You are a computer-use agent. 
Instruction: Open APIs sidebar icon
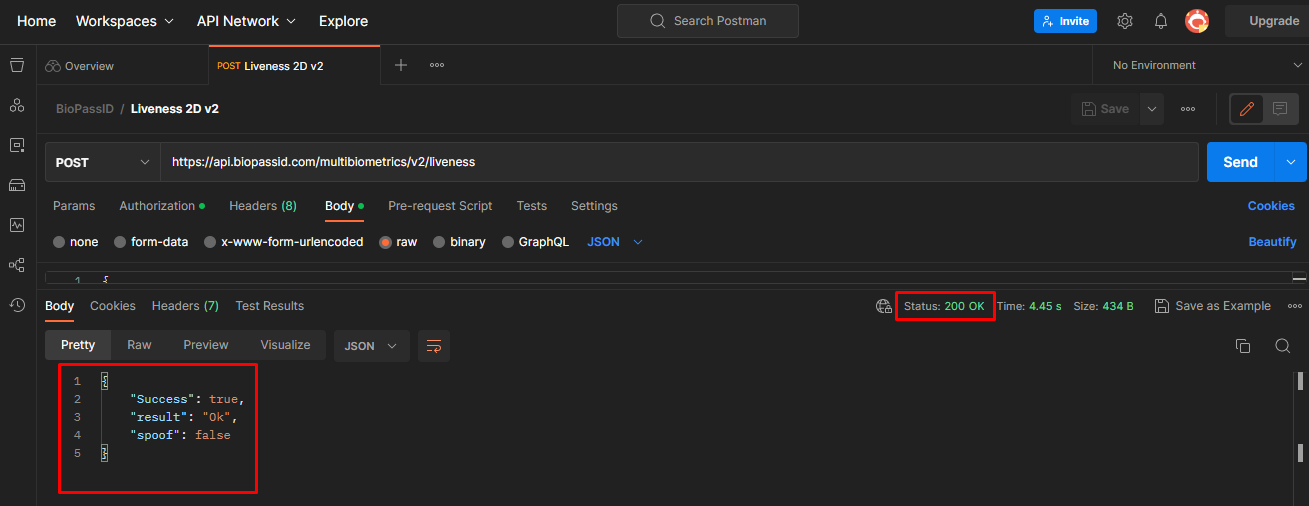[x=17, y=105]
